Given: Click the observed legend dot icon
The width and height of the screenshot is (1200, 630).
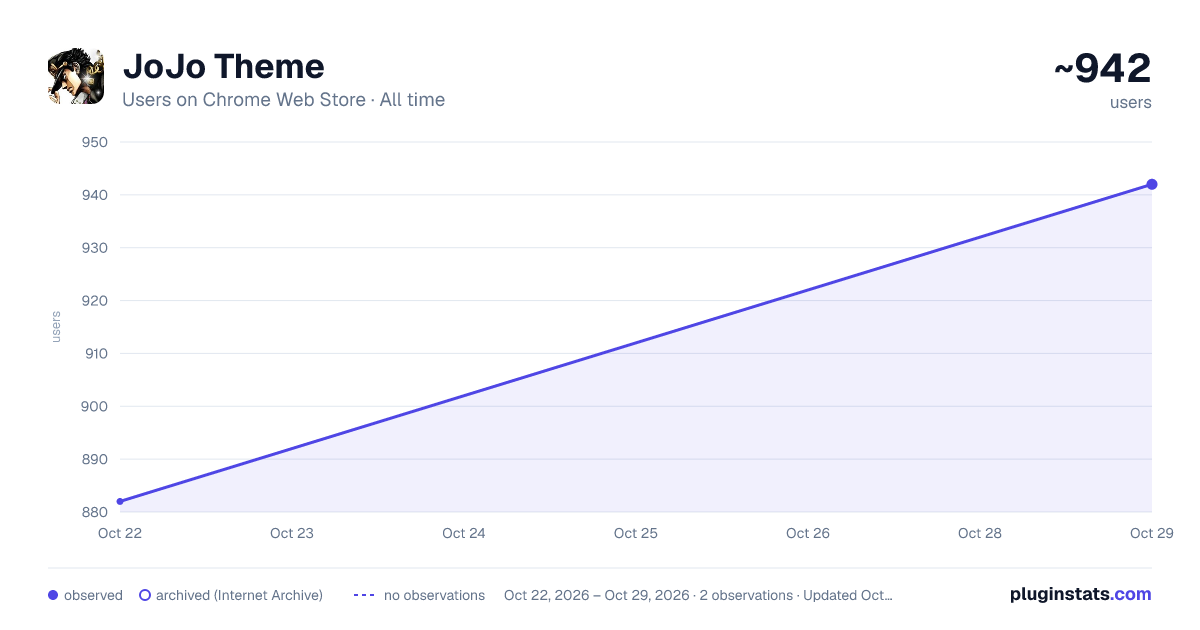Looking at the screenshot, I should (53, 595).
